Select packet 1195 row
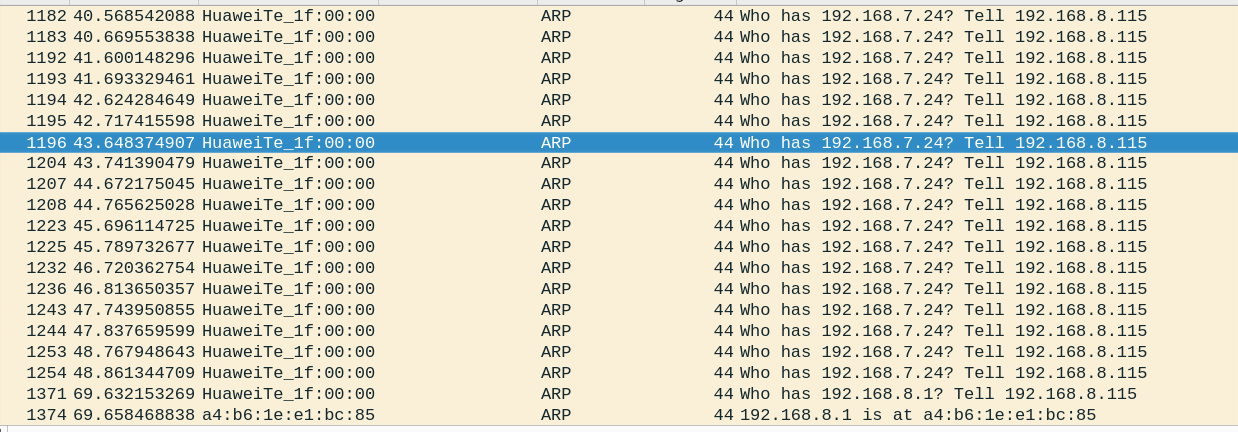 click(619, 121)
